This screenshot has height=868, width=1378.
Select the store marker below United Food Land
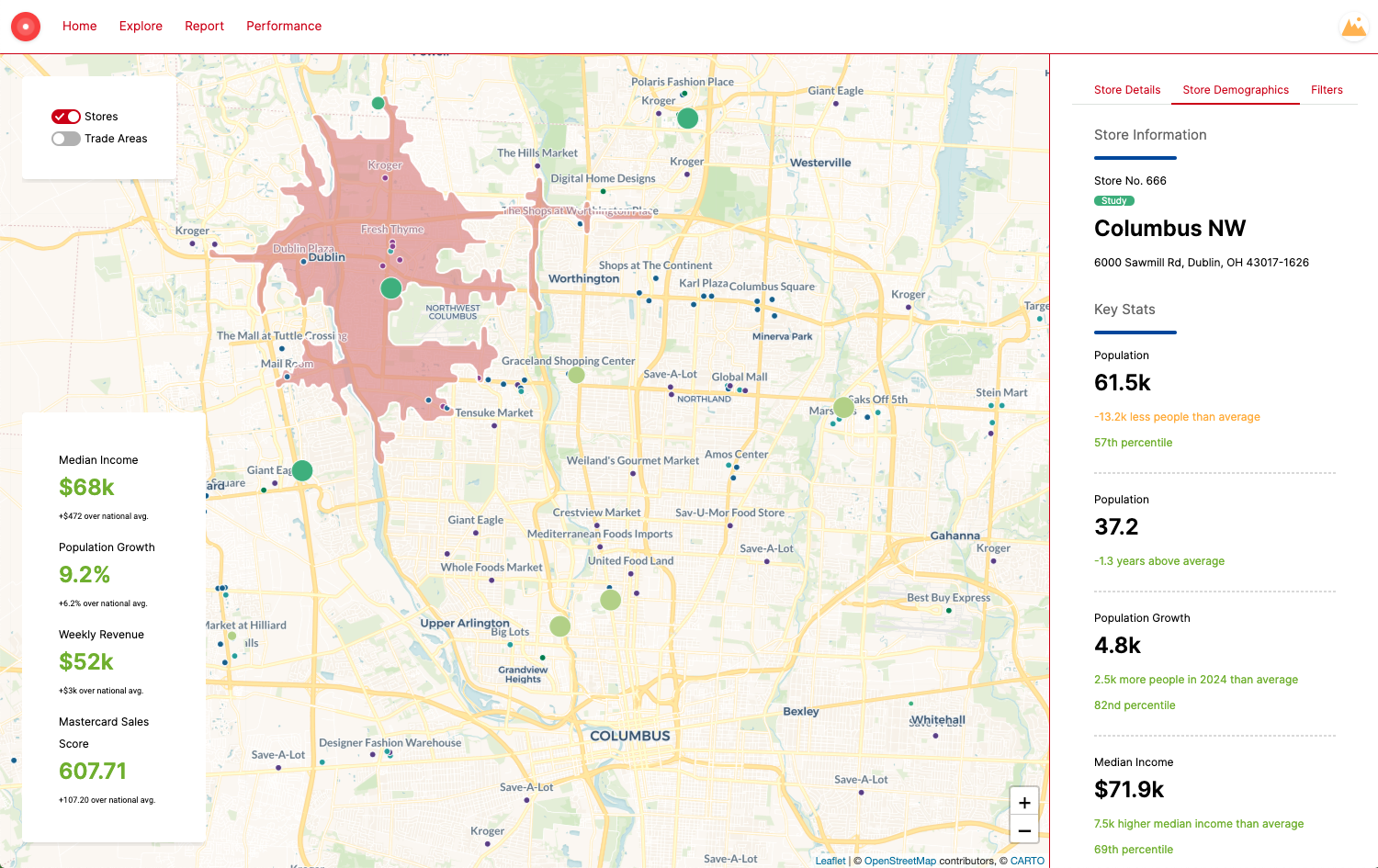610,600
